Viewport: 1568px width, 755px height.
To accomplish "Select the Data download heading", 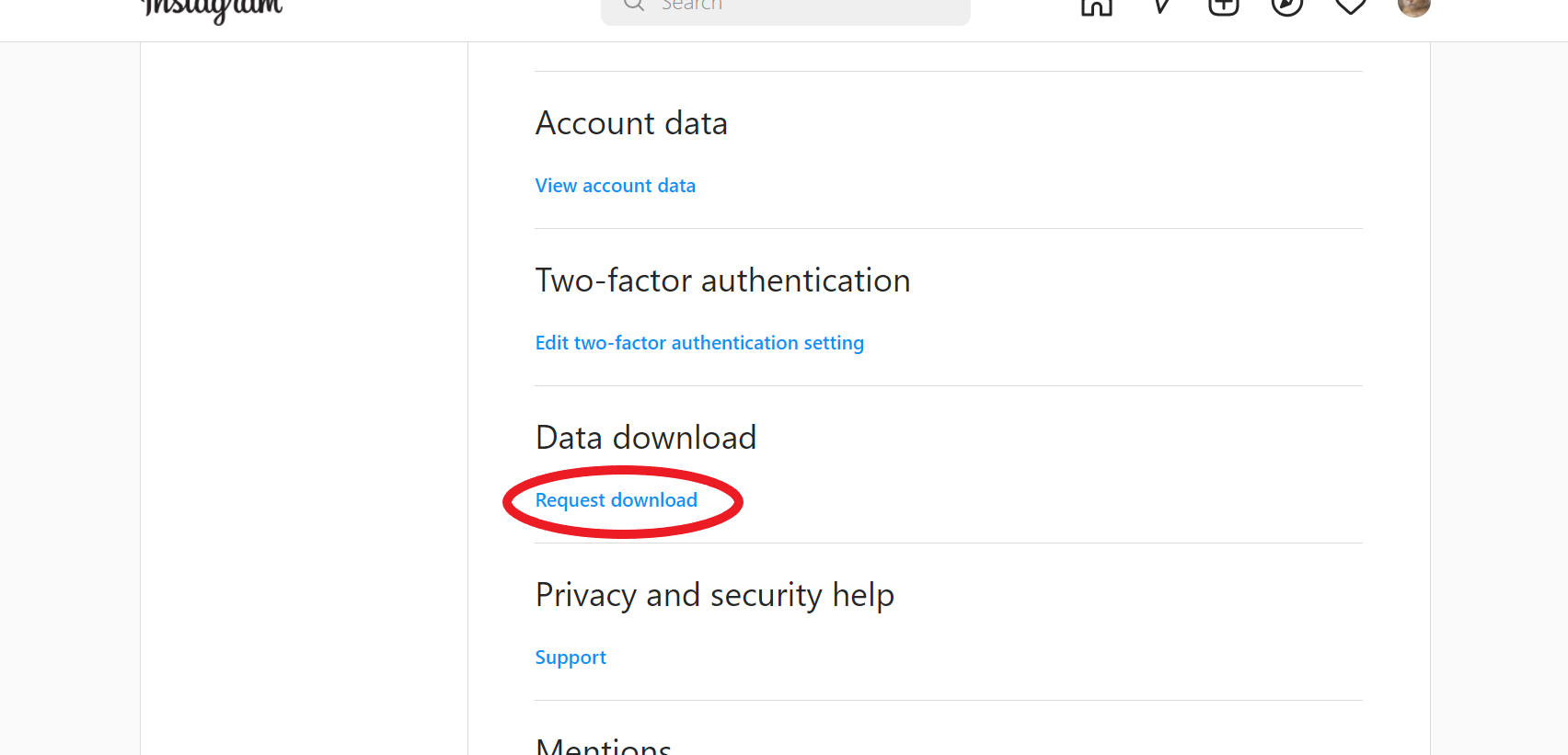I will coord(646,438).
